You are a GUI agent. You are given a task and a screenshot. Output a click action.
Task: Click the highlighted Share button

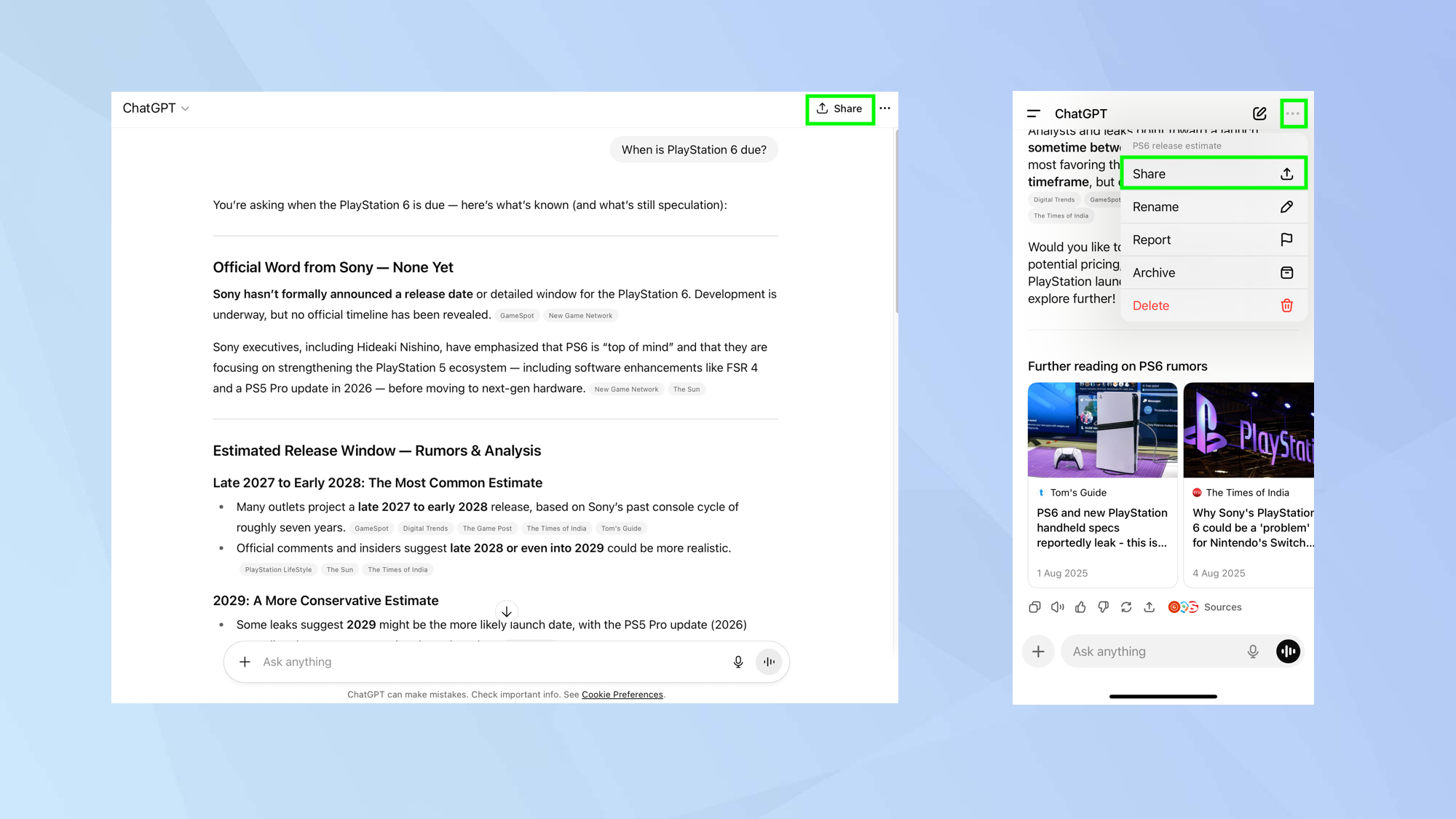tap(839, 108)
